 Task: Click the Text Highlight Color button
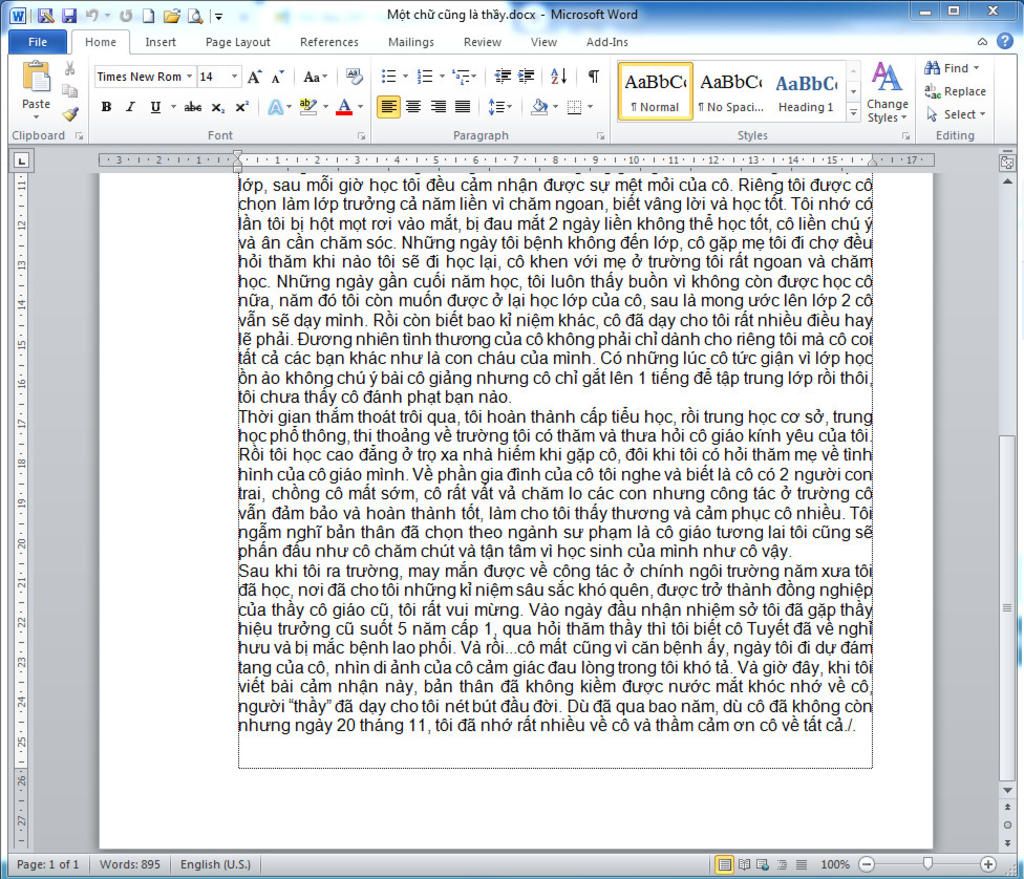(308, 106)
